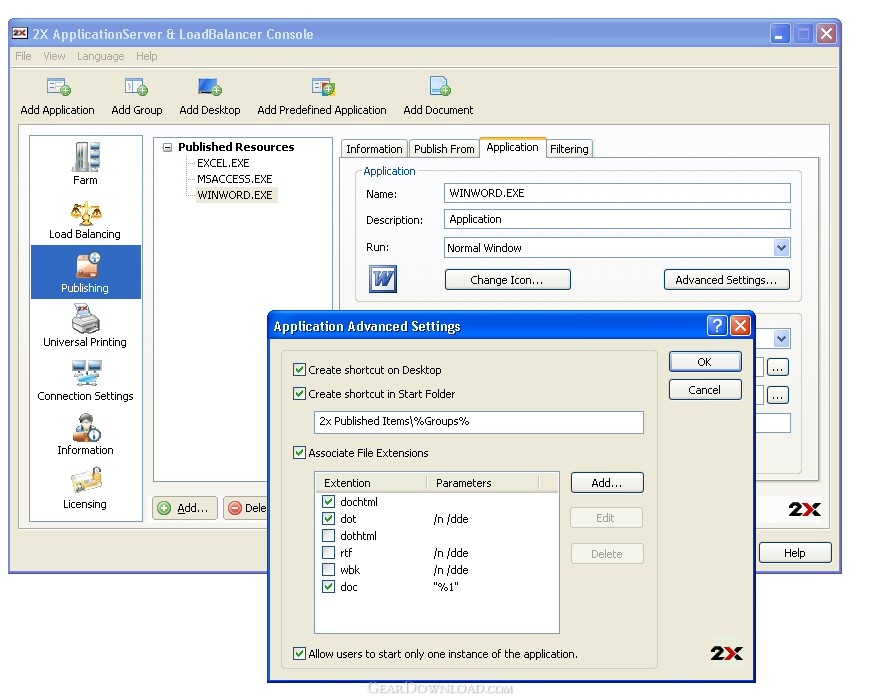The width and height of the screenshot is (881, 696).
Task: Click Cancel in Advanced Settings dialog
Action: [705, 390]
